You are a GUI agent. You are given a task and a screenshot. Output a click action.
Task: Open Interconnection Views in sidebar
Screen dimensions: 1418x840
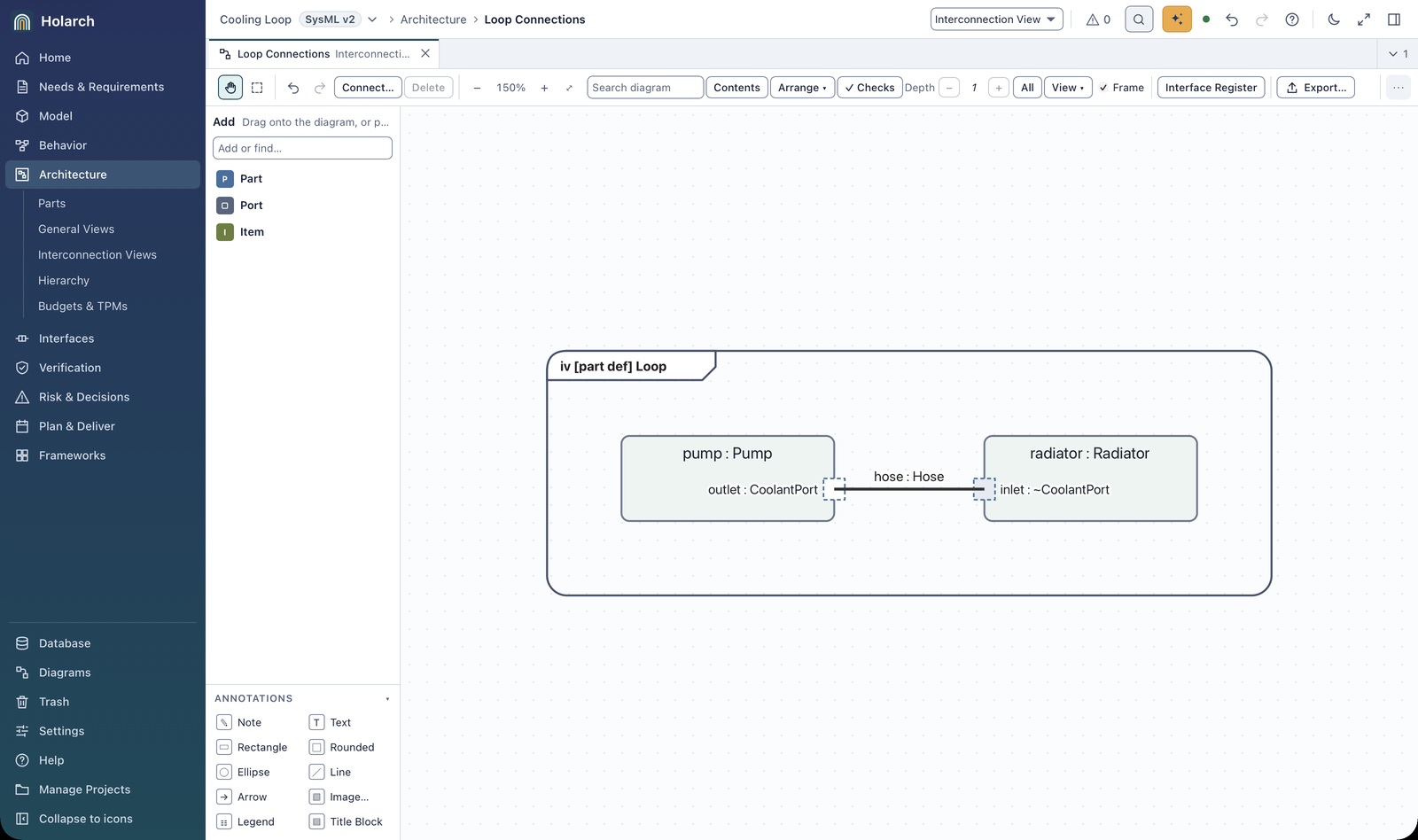click(97, 255)
